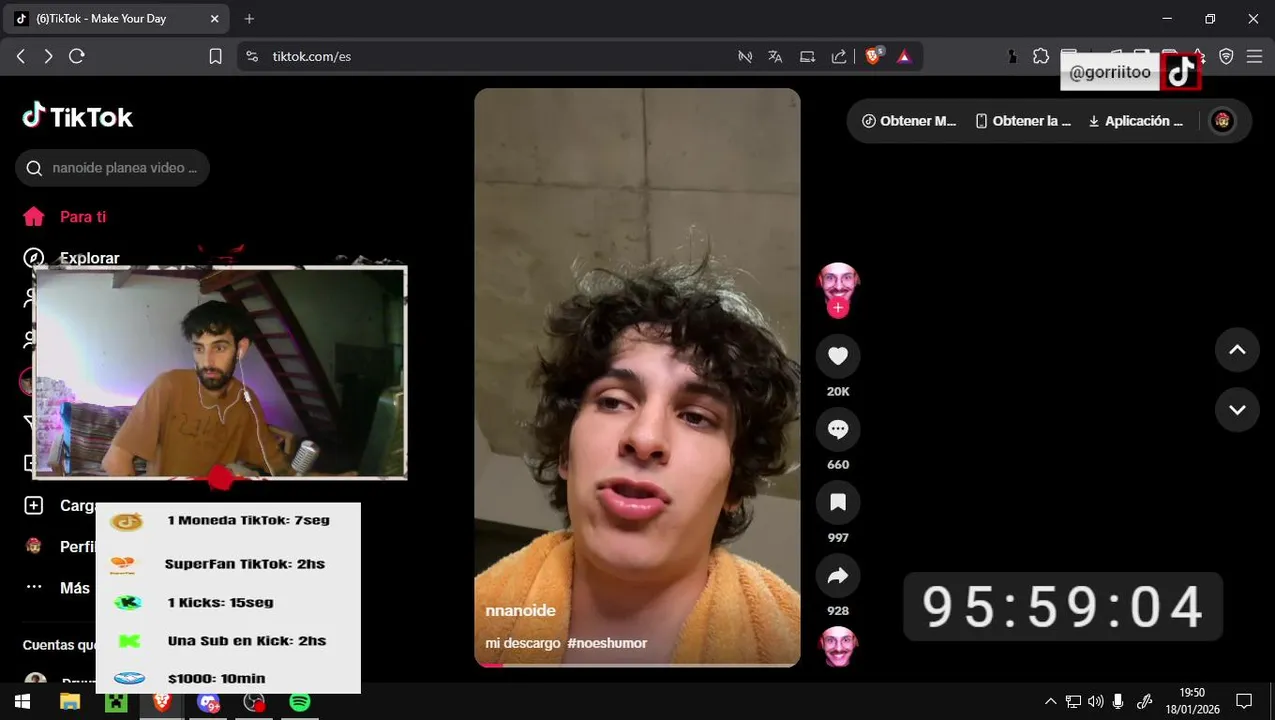Screen dimensions: 1275x720
Task: Focus the TikTok search box
Action: coord(113,168)
